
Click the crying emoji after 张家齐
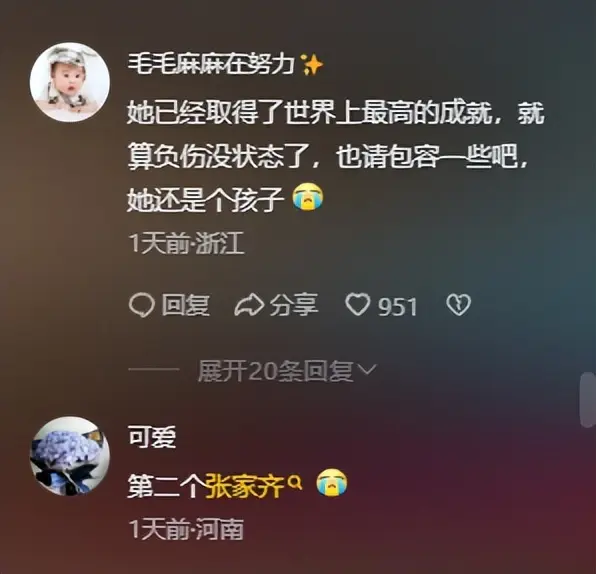click(x=332, y=482)
